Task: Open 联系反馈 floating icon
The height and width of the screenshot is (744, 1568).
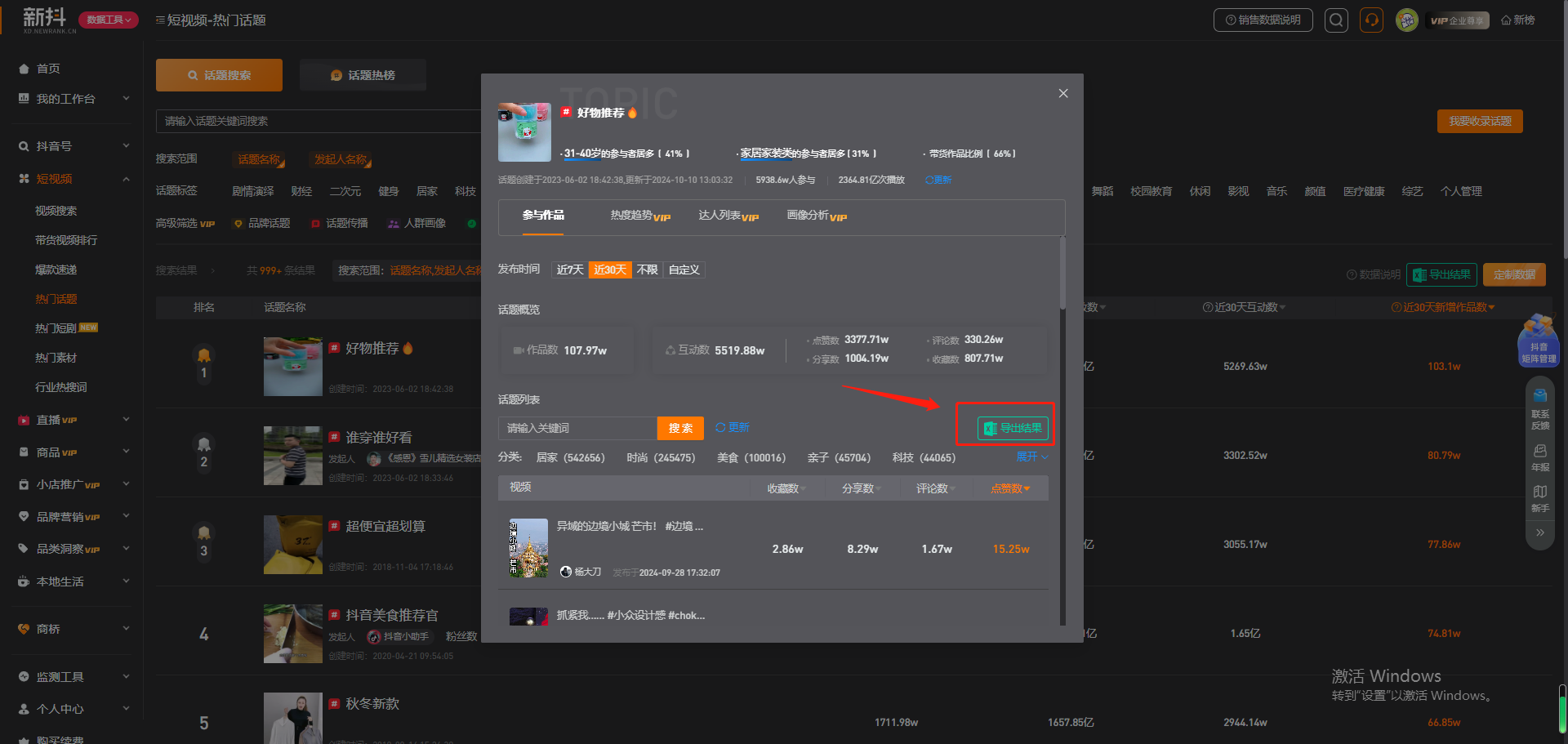Action: point(1540,409)
